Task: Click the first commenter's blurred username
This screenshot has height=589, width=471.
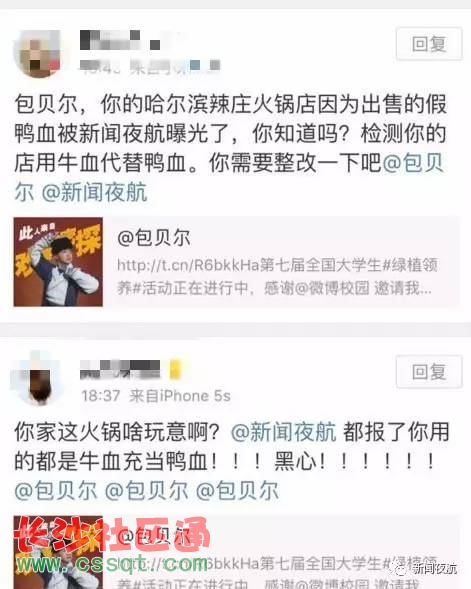Action: 120,40
